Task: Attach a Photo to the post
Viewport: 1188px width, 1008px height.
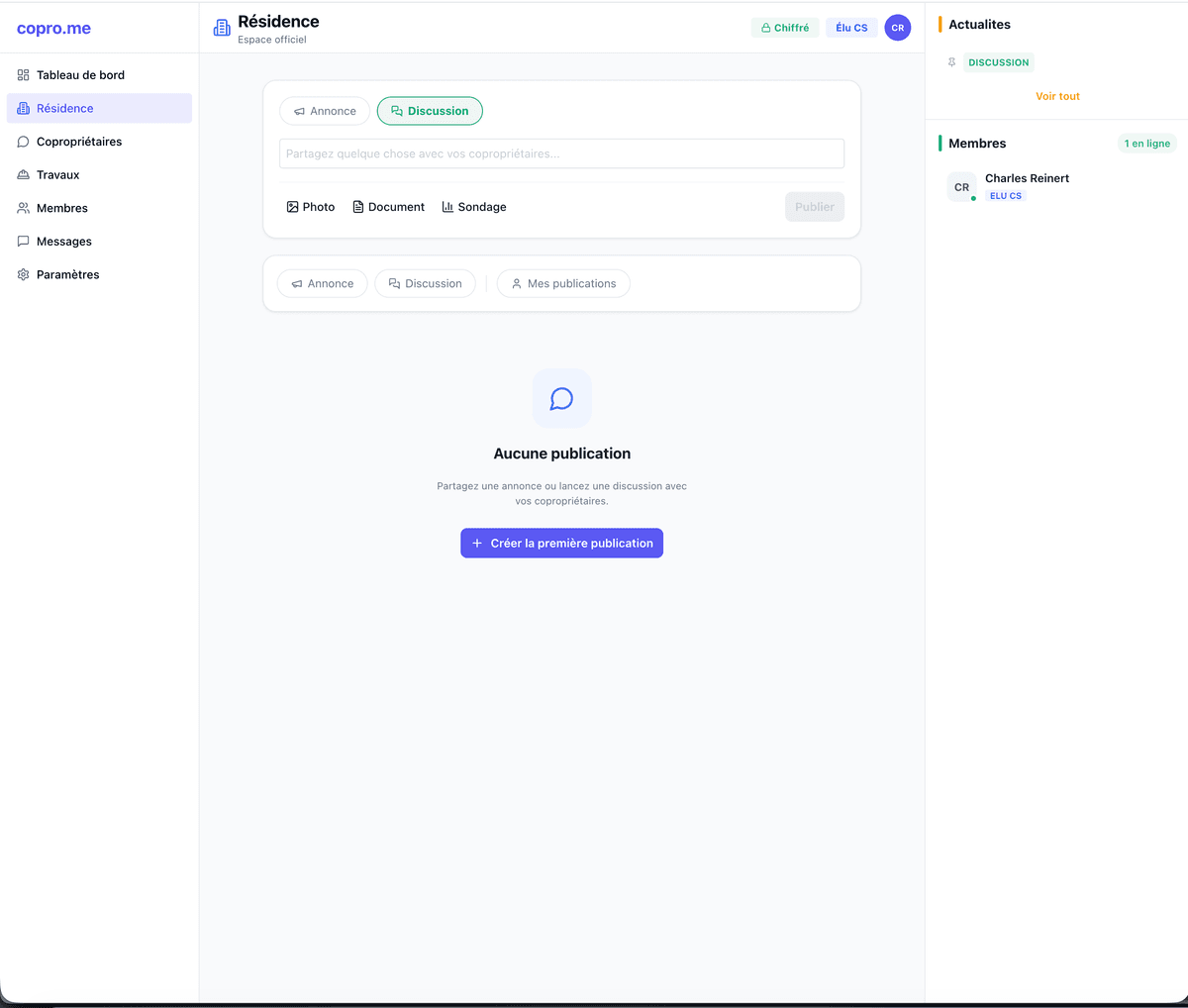Action: [x=311, y=207]
